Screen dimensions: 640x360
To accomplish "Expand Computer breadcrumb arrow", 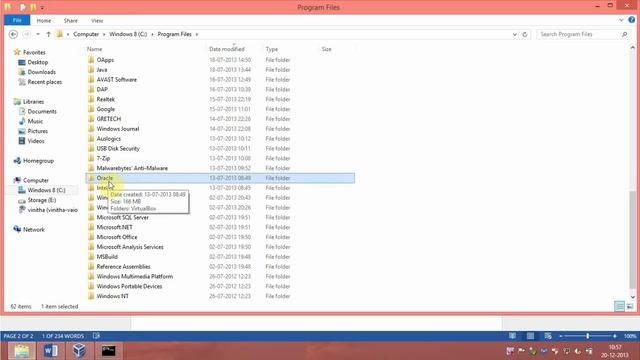I will click(x=104, y=34).
